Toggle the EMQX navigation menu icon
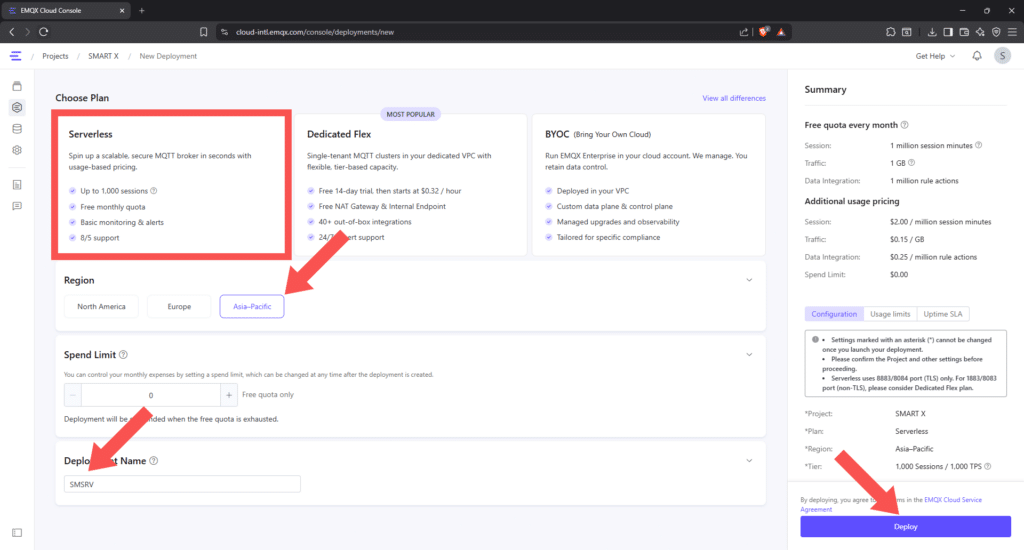The height and width of the screenshot is (550, 1024). pyautogui.click(x=16, y=56)
